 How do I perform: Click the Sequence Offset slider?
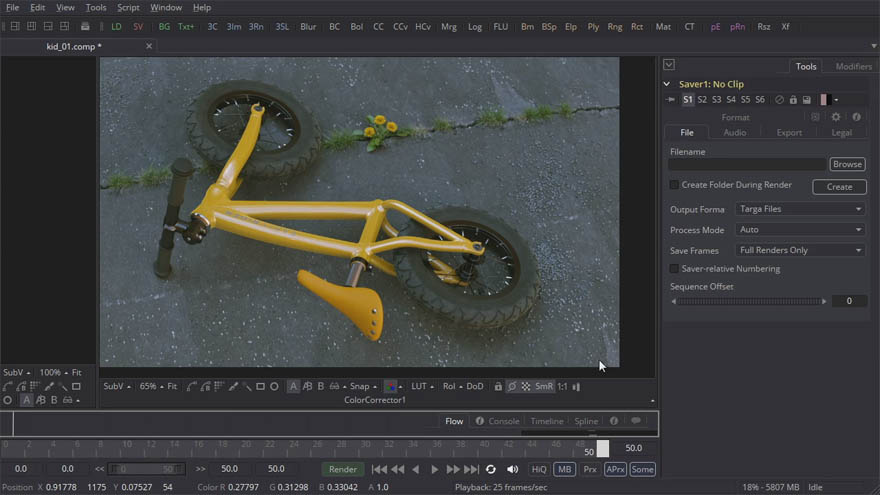click(750, 301)
